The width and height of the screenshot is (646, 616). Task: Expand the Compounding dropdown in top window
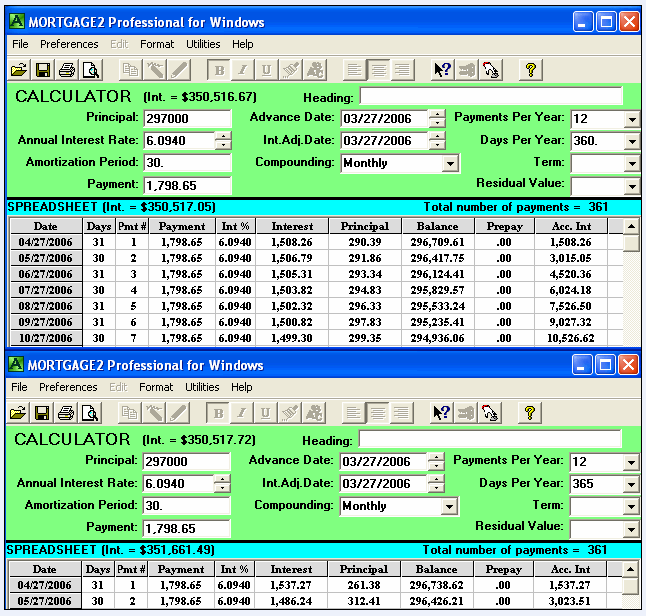point(450,163)
